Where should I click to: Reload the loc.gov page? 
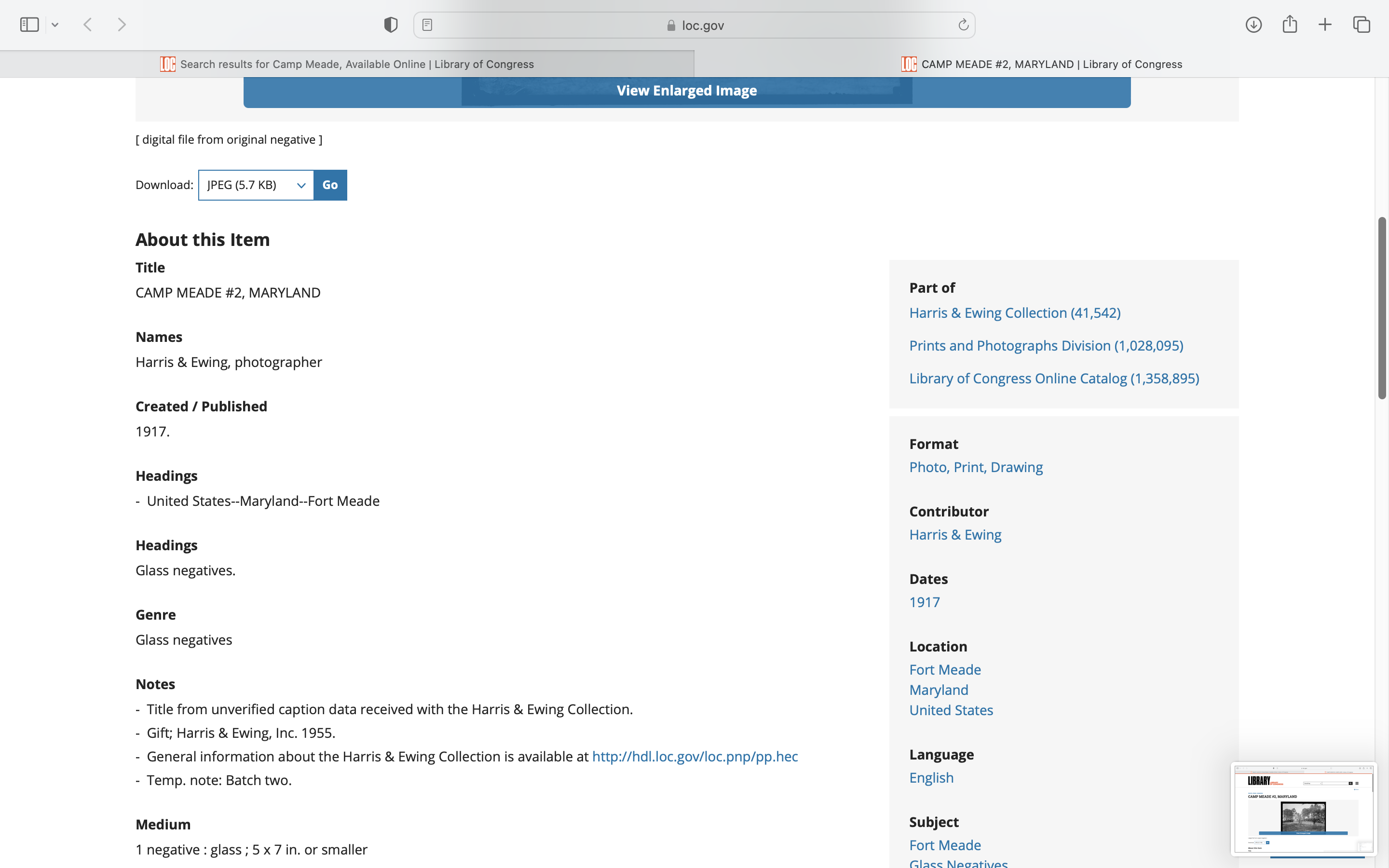(x=963, y=25)
